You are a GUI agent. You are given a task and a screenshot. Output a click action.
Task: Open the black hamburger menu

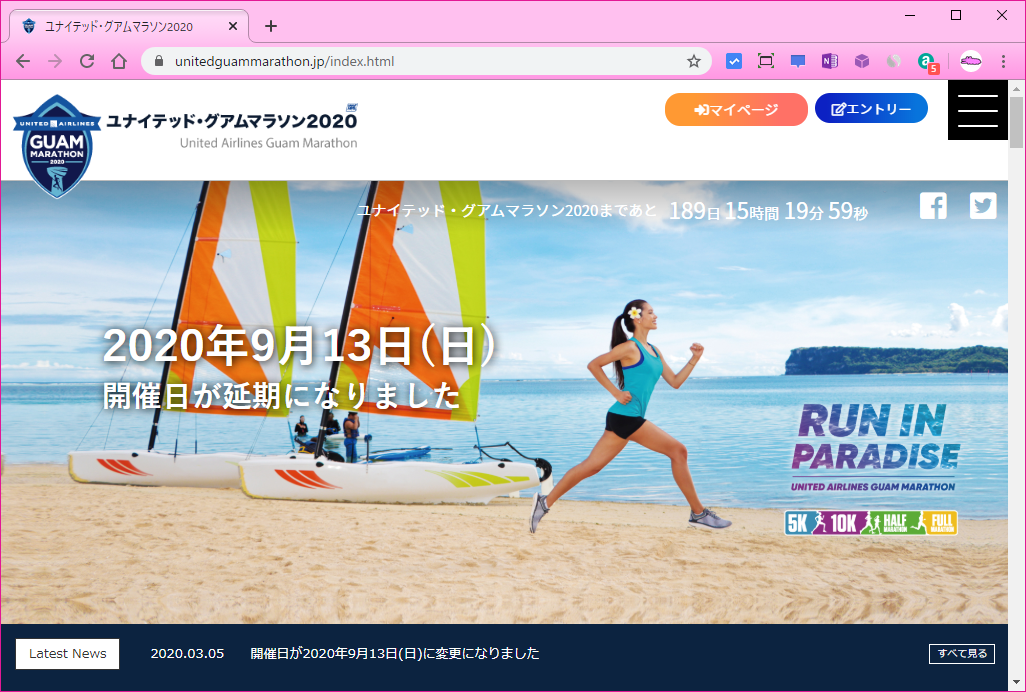(x=978, y=110)
